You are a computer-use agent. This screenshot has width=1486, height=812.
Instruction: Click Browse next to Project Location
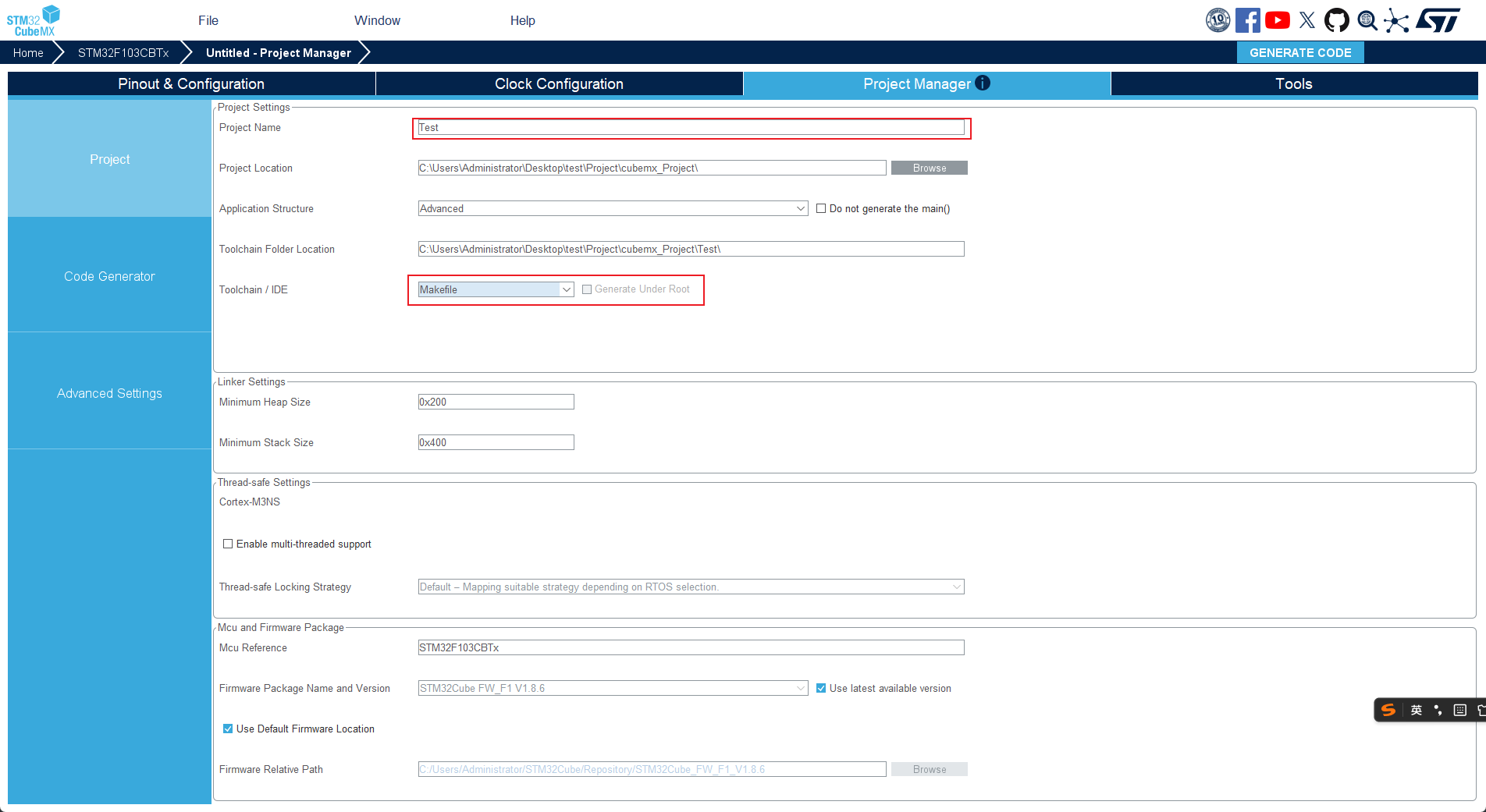930,168
